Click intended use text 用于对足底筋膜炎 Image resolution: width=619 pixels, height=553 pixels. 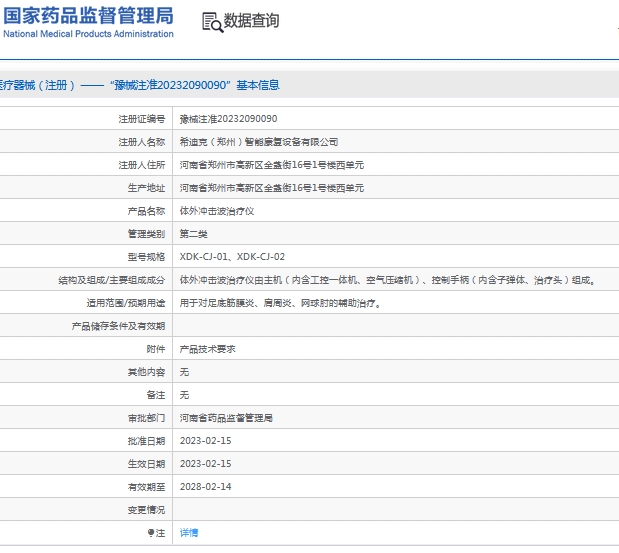click(217, 303)
